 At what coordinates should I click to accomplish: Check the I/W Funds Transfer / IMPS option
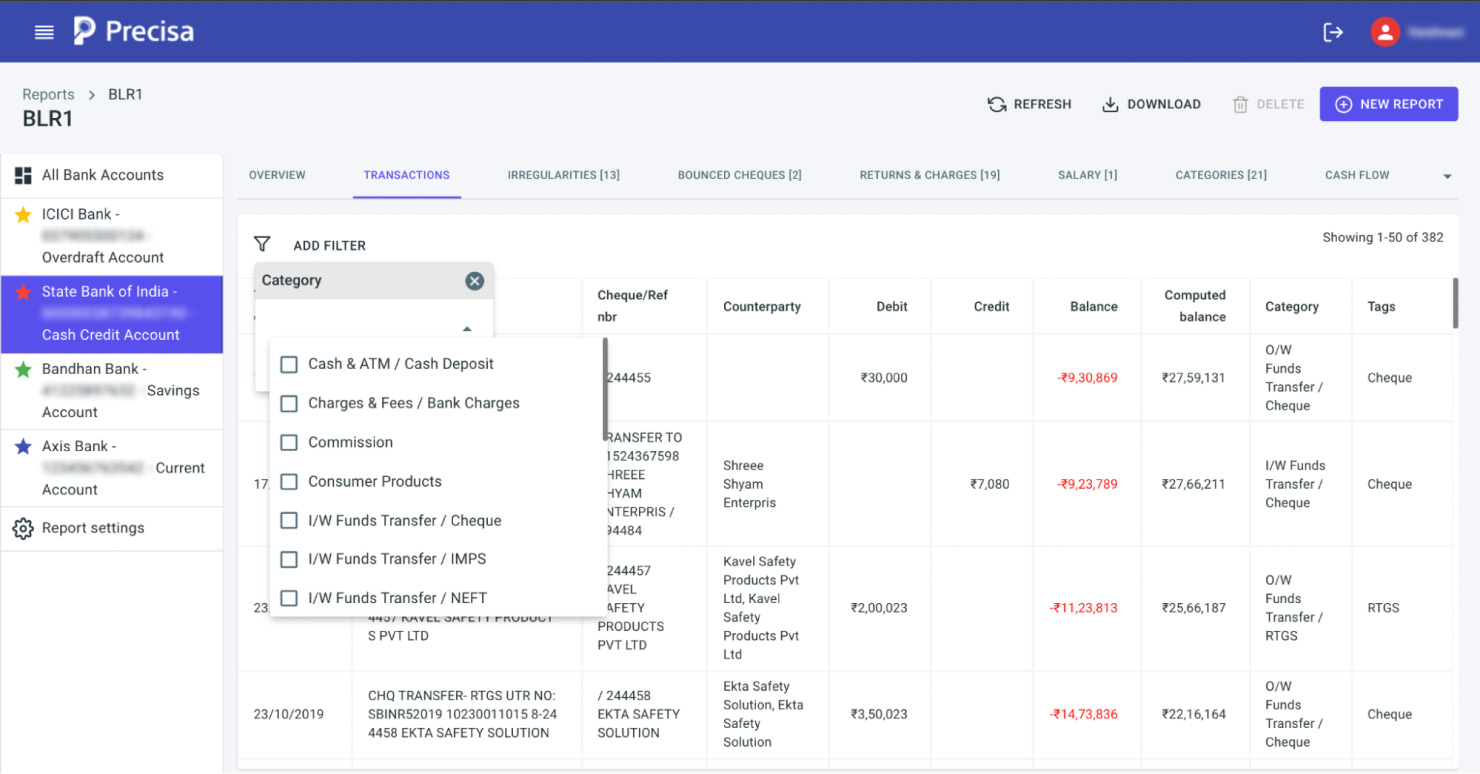[289, 559]
